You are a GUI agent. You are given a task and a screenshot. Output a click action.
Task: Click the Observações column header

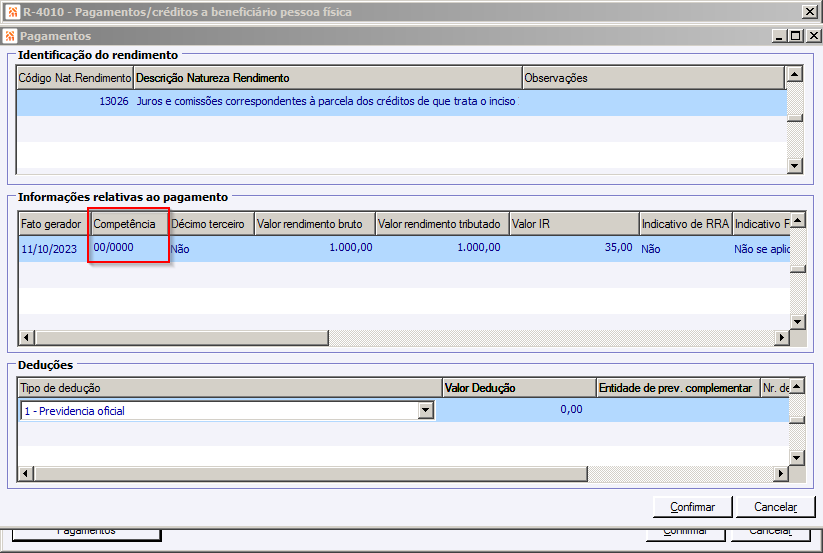653,78
